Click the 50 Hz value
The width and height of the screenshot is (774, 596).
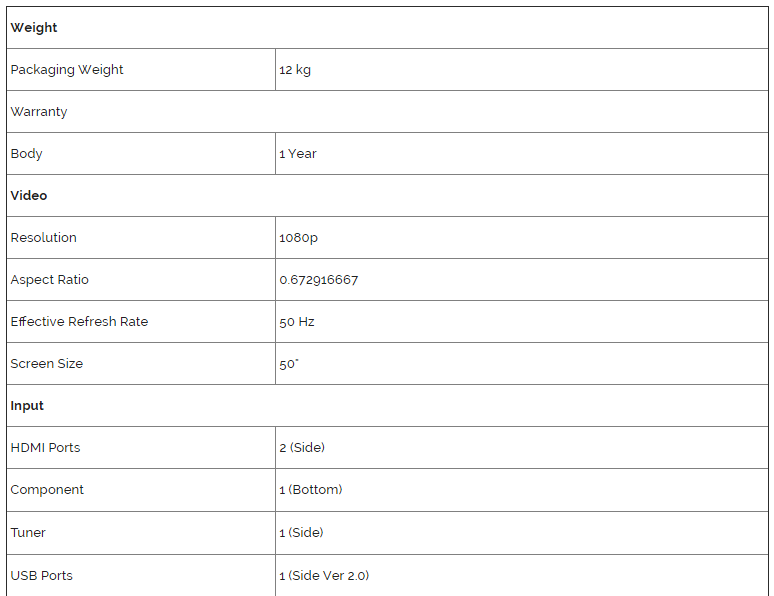(x=297, y=322)
